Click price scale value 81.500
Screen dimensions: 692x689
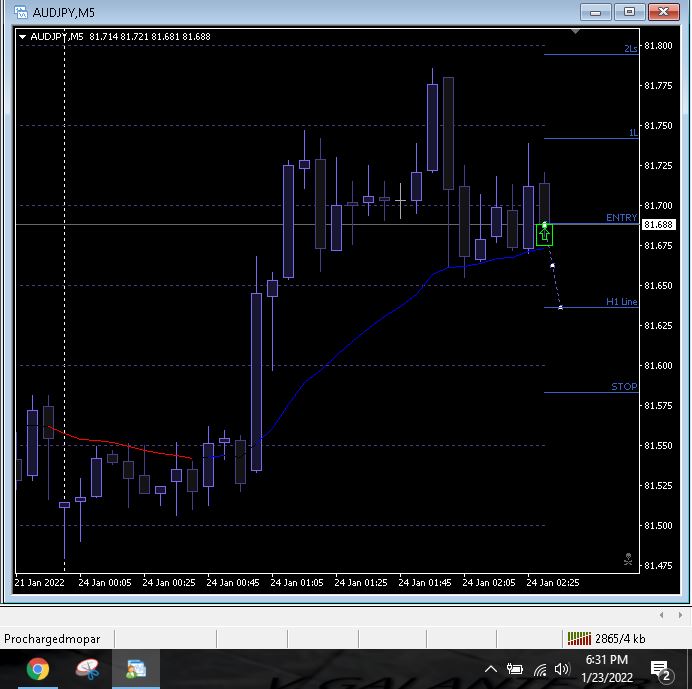point(658,526)
